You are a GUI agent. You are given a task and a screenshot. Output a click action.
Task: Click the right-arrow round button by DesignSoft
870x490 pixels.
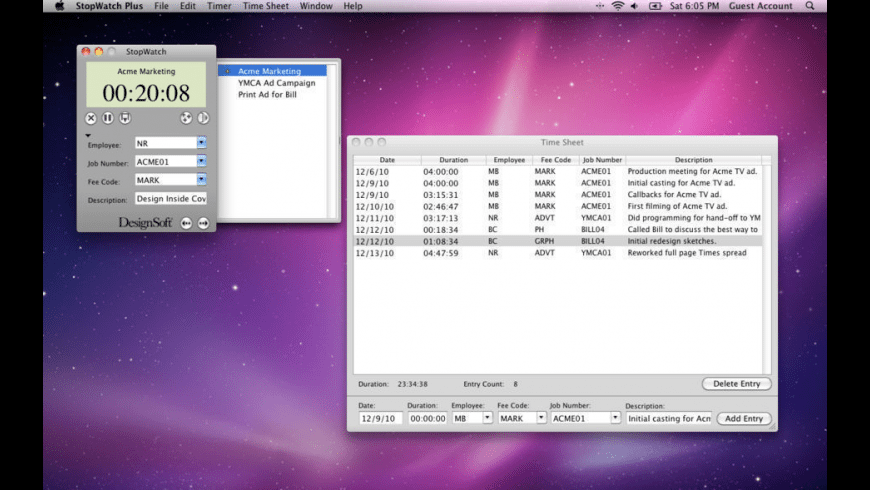(x=204, y=223)
